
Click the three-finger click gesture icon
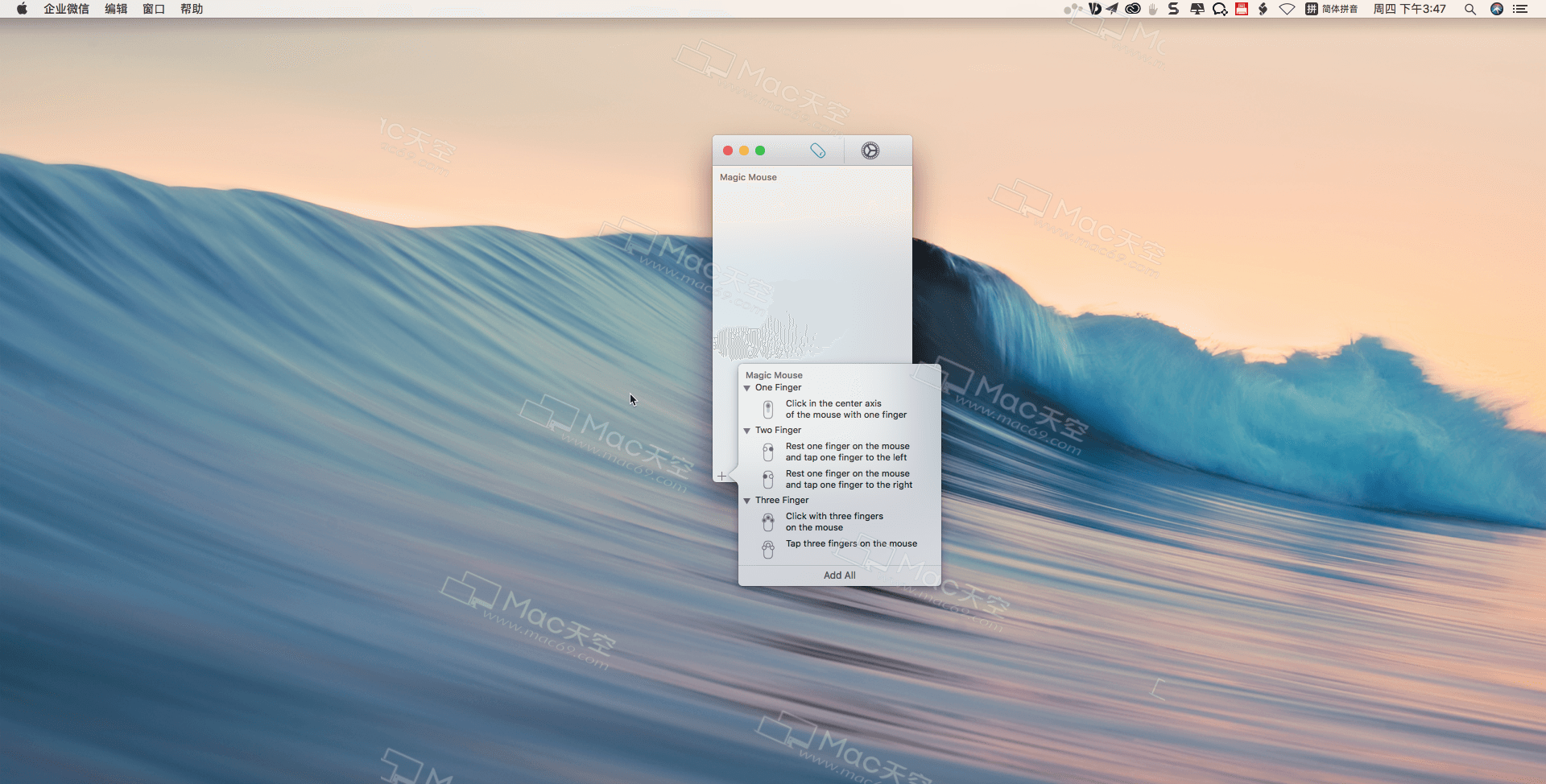(x=767, y=522)
